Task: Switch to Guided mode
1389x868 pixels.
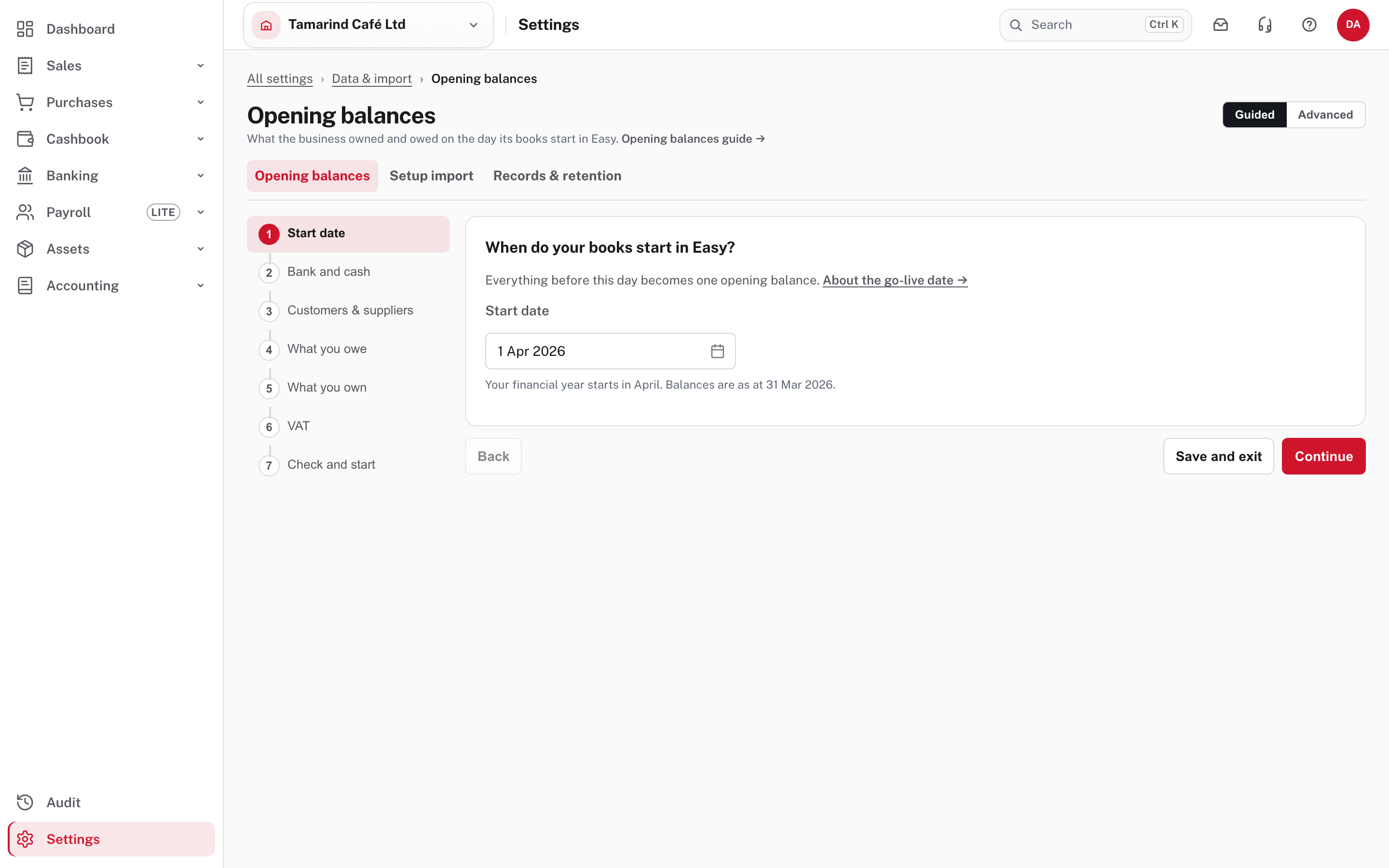Action: pos(1255,115)
